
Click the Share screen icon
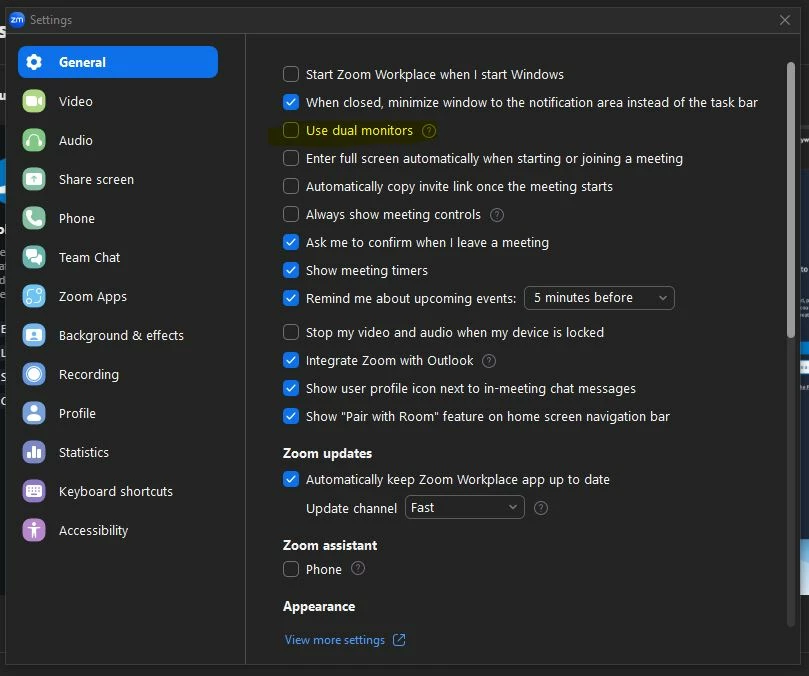tap(34, 179)
